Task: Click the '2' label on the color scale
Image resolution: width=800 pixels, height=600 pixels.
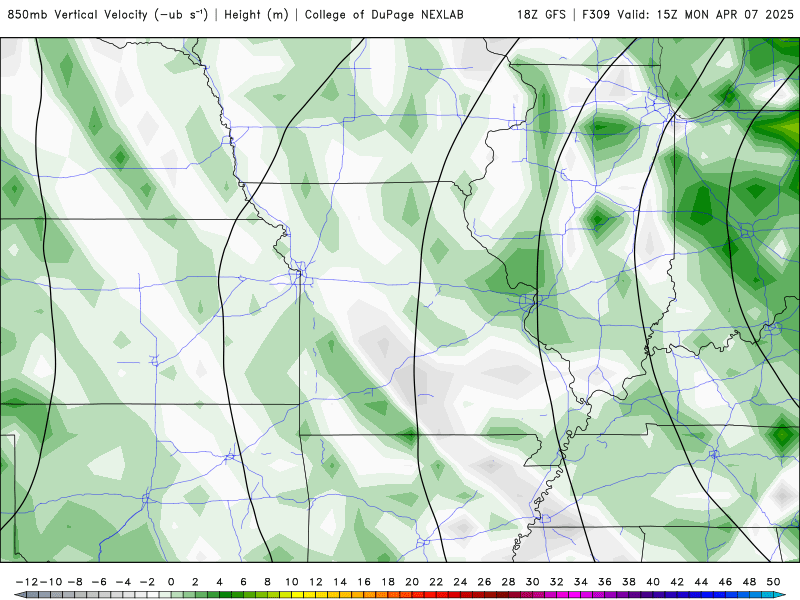Action: pyautogui.click(x=195, y=582)
